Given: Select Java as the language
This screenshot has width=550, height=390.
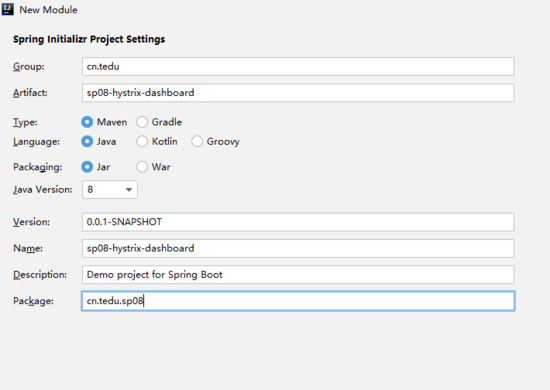Looking at the screenshot, I should click(x=87, y=141).
